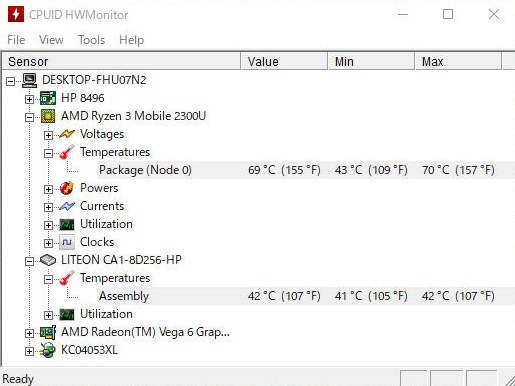515x386 pixels.
Task: Click the Min column header
Action: click(371, 61)
